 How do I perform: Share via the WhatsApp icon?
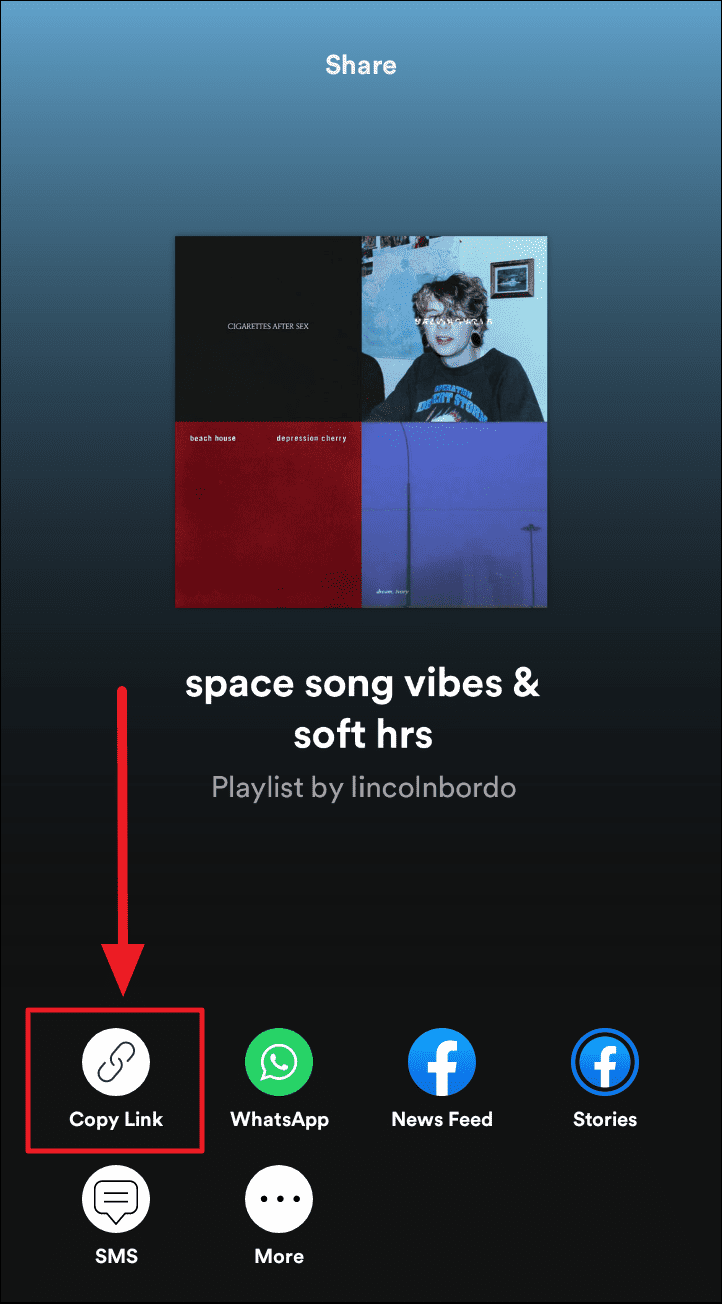coord(279,1061)
